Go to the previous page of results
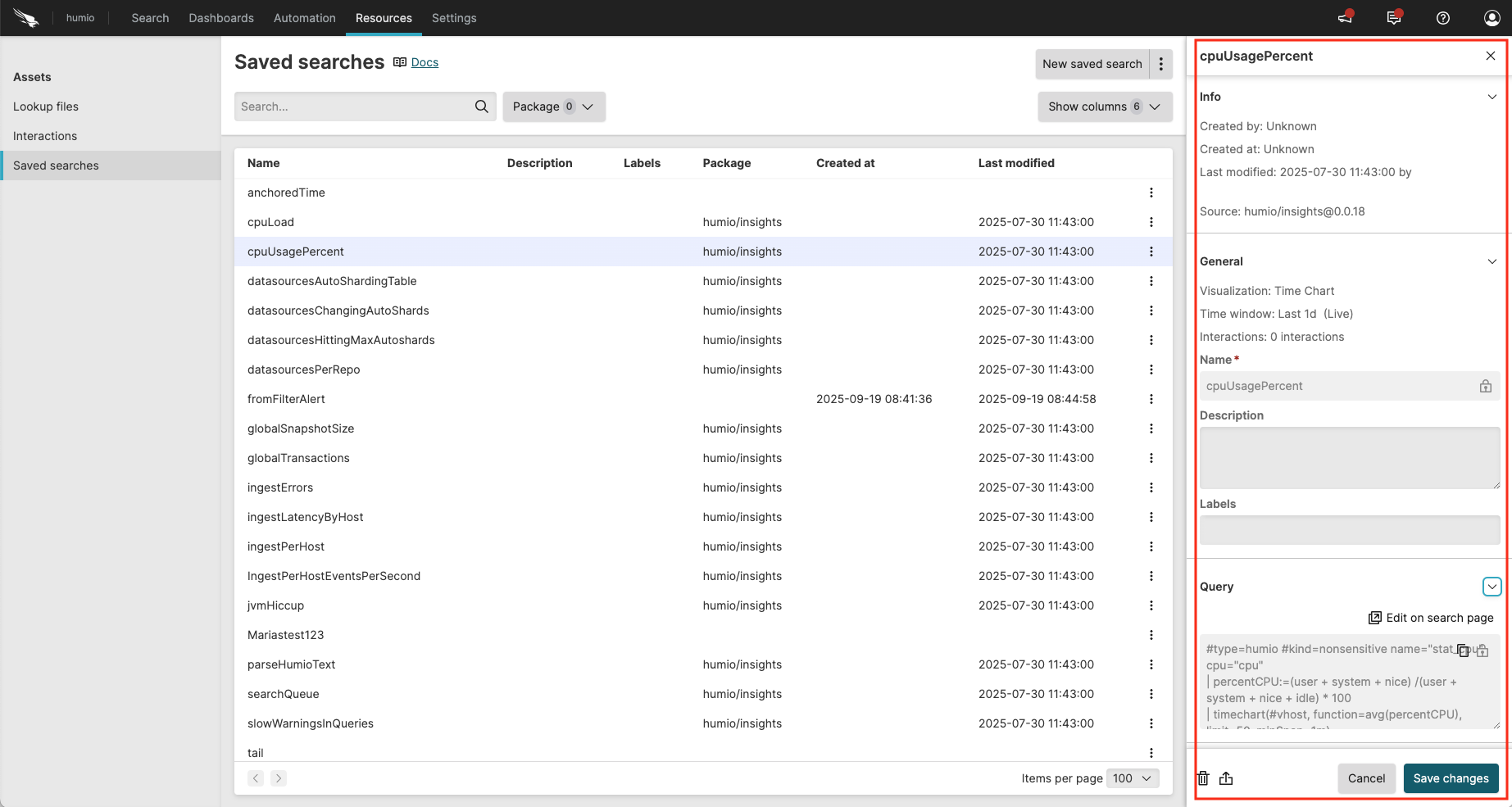The image size is (1512, 807). (256, 778)
